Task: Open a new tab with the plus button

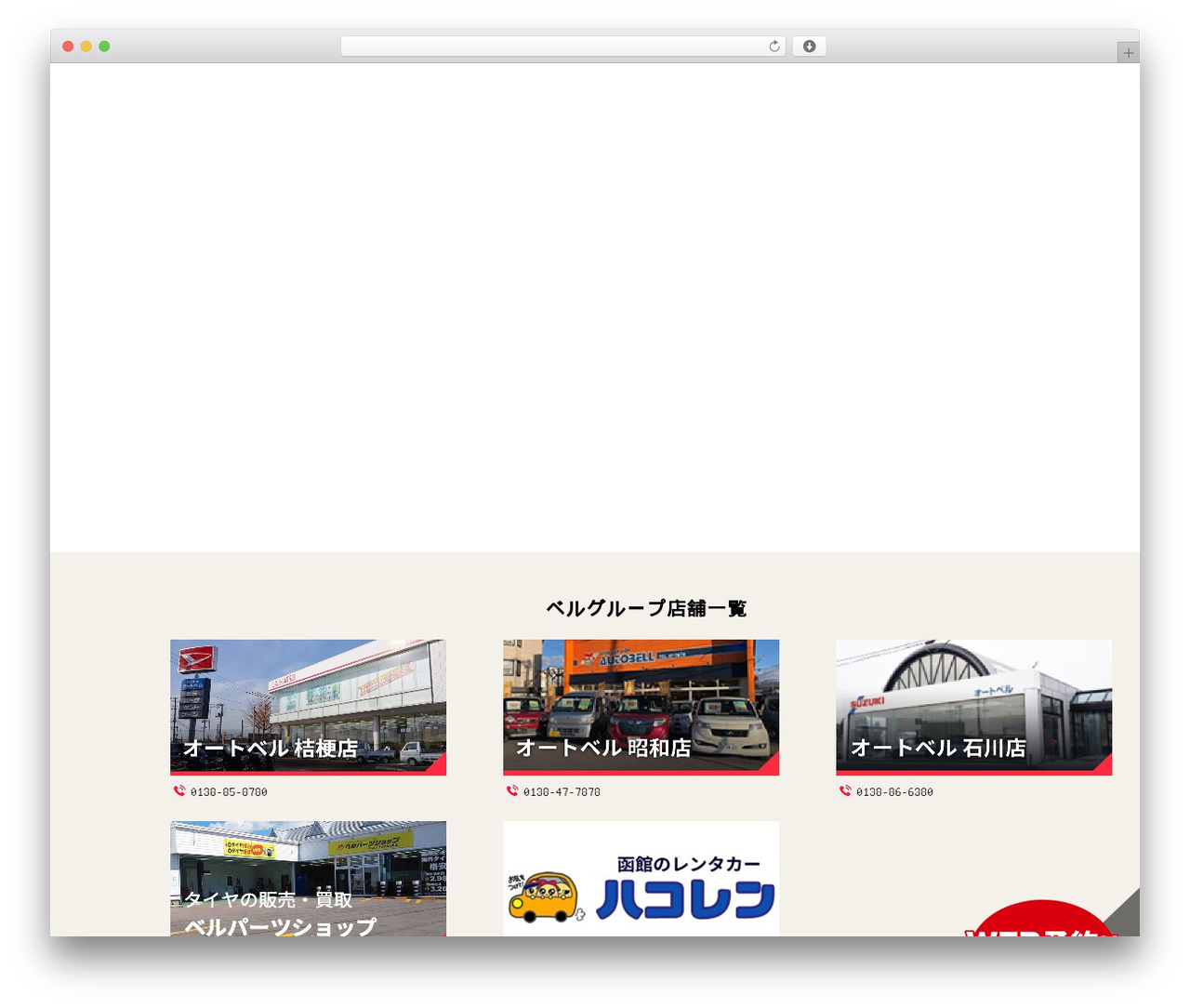Action: tap(1128, 53)
